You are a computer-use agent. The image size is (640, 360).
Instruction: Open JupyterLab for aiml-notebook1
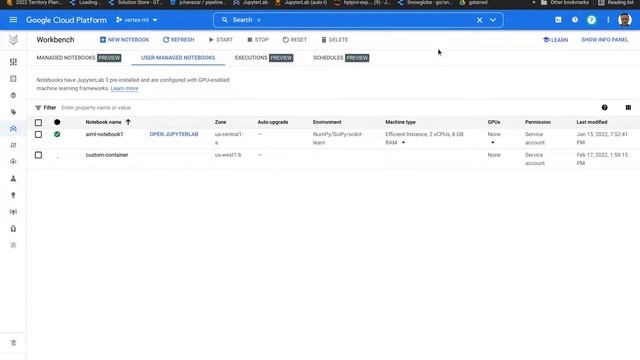(174, 134)
